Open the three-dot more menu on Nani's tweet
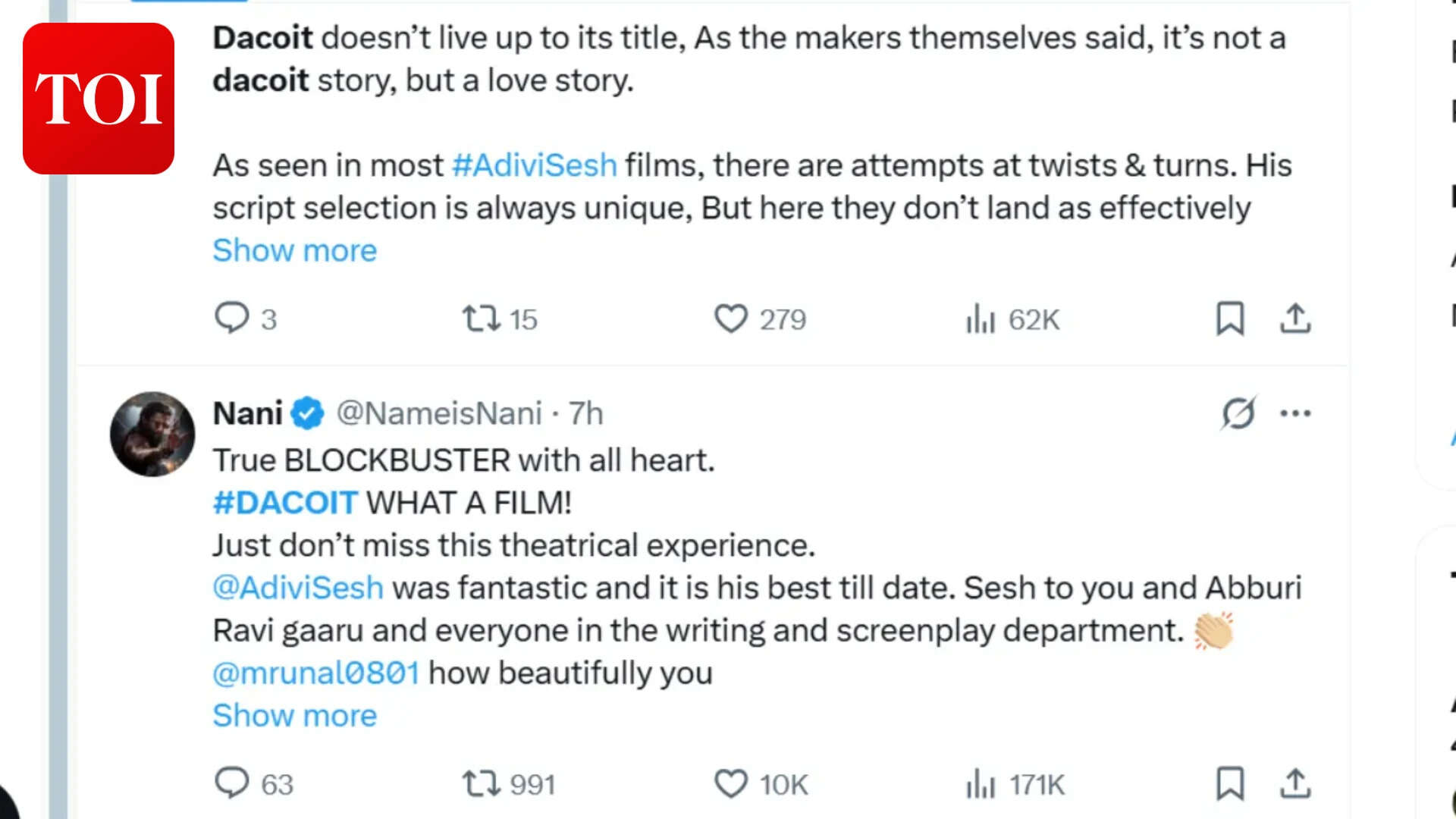1456x819 pixels. click(x=1295, y=413)
